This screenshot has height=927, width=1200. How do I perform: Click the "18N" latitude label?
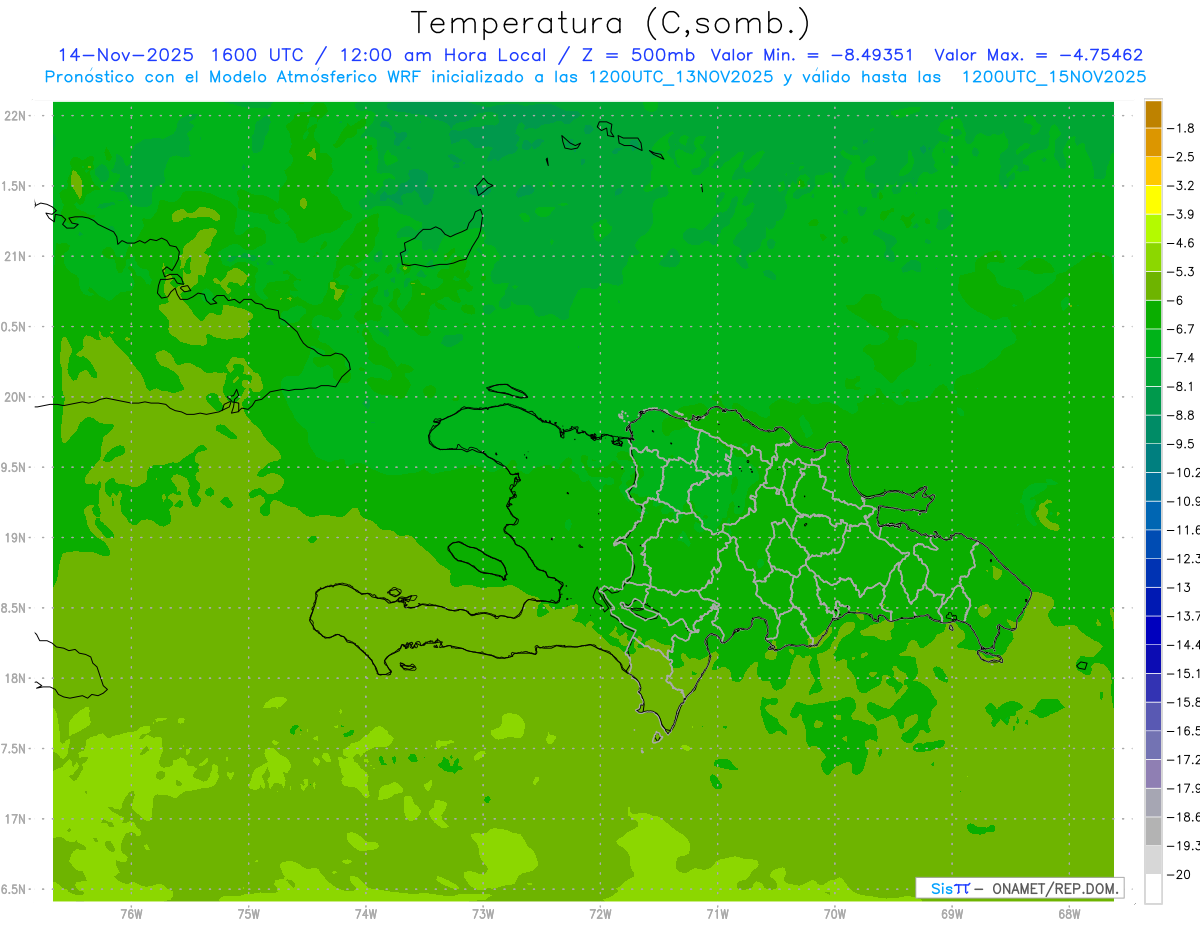pos(15,678)
